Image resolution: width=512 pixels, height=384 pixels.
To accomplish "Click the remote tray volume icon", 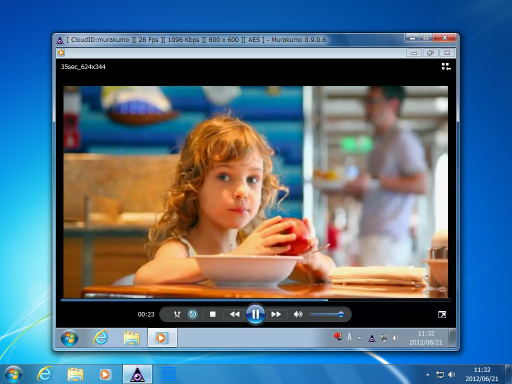I will coord(396,338).
